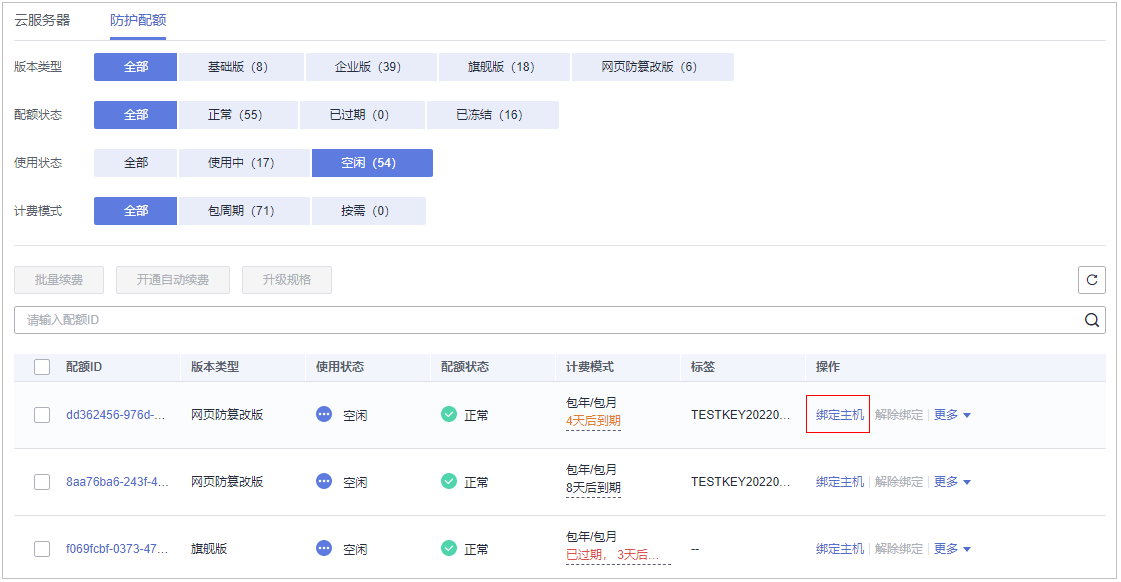Click green normal status icon in first row

point(449,414)
